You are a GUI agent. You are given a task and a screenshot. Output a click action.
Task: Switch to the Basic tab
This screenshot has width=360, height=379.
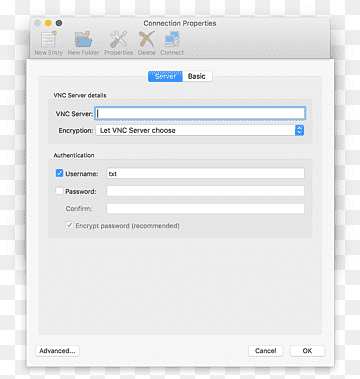coord(197,76)
